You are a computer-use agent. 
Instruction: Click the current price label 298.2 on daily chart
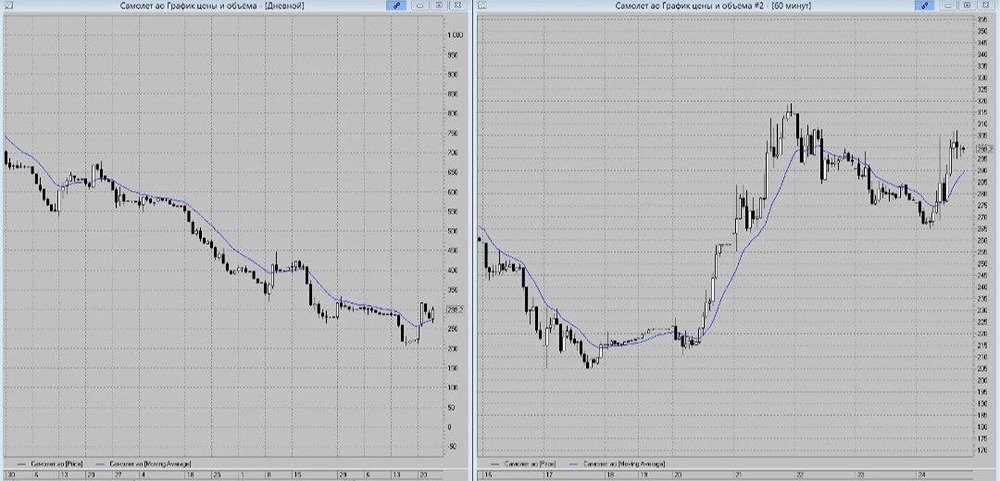[456, 309]
